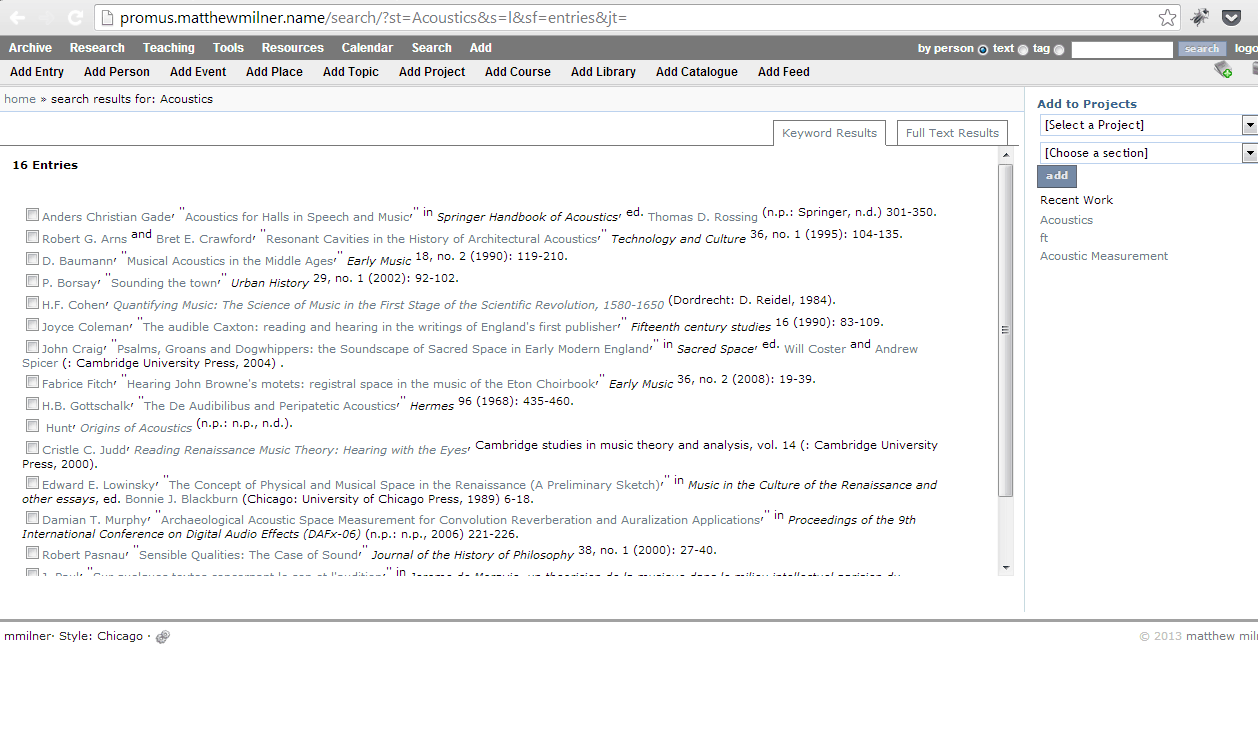
Task: Switch to the Keyword Results tab
Action: (829, 133)
